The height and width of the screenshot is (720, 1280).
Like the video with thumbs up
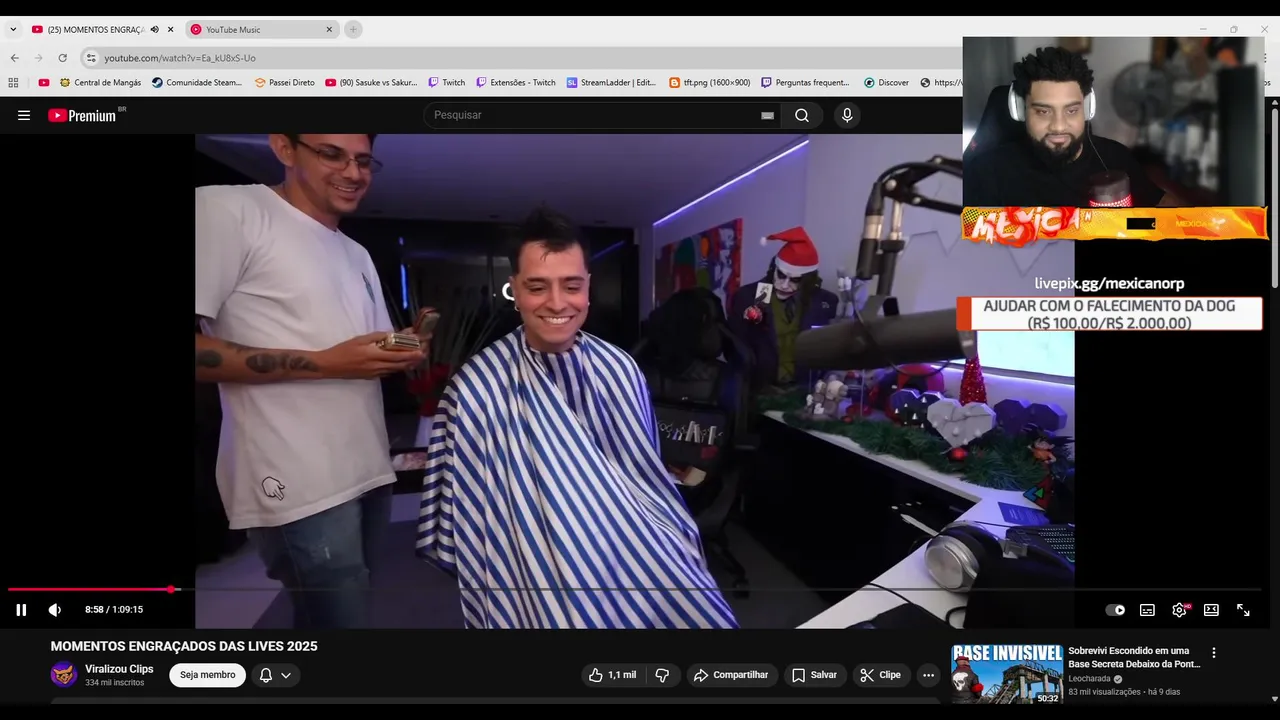(x=612, y=675)
